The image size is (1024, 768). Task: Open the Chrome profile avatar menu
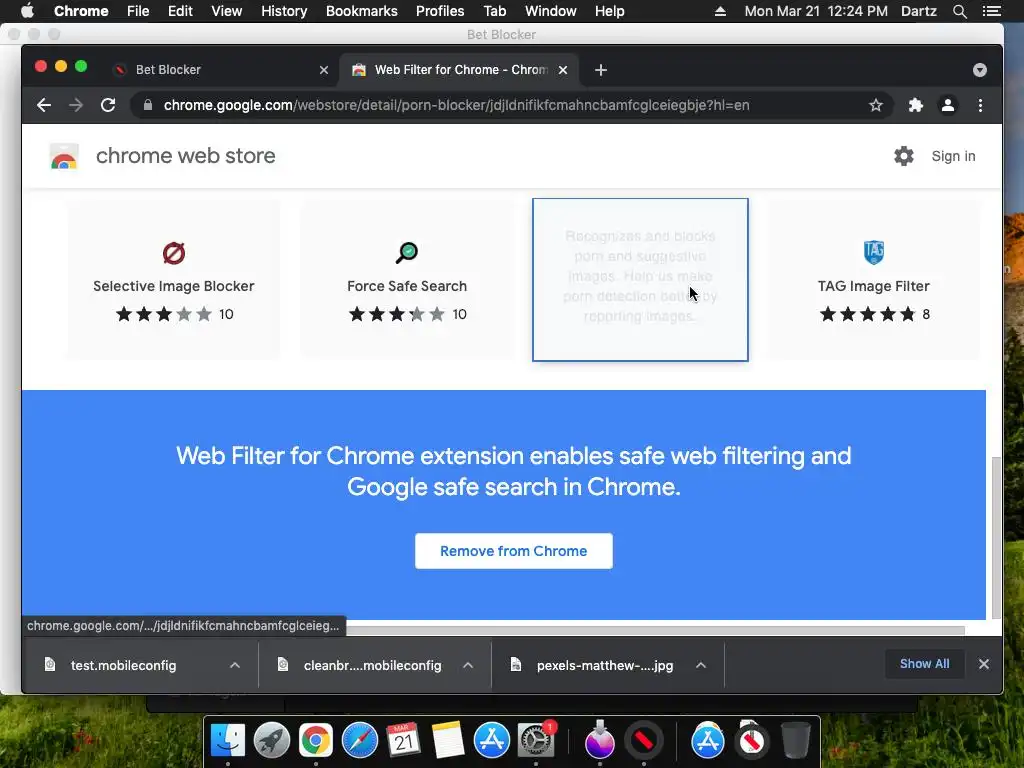point(948,105)
